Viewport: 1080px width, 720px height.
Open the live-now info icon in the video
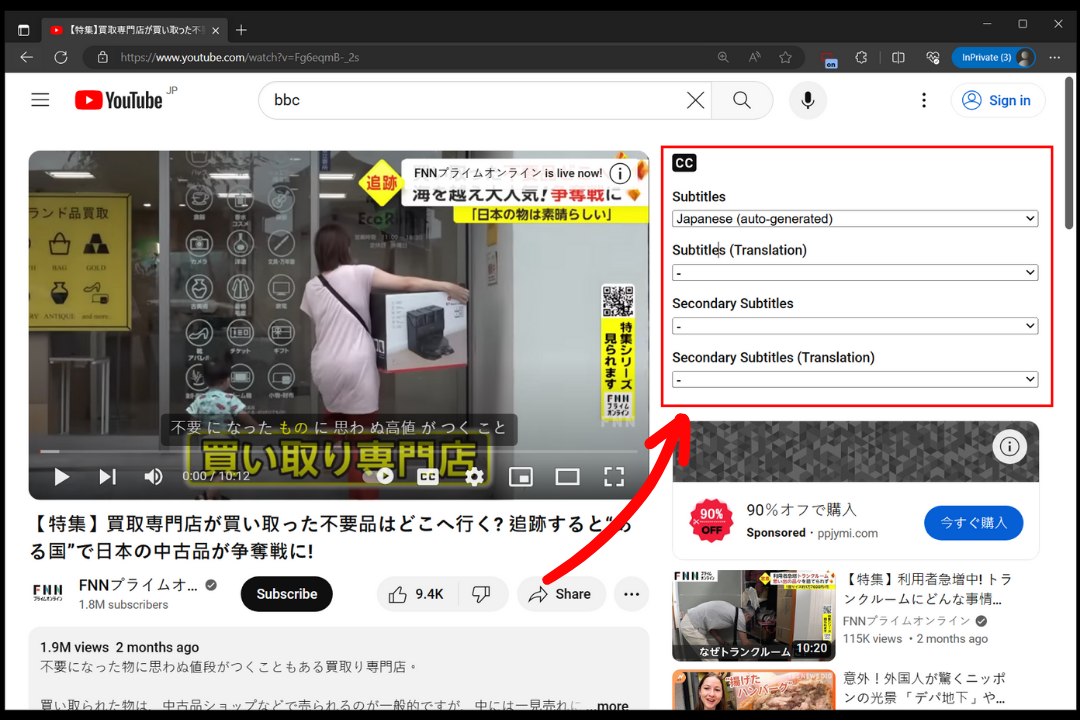click(x=620, y=173)
